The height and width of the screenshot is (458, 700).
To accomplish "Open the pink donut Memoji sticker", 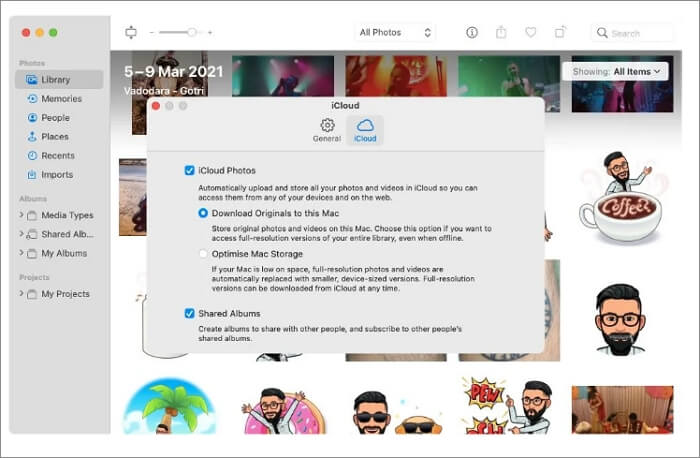I will coord(284,411).
